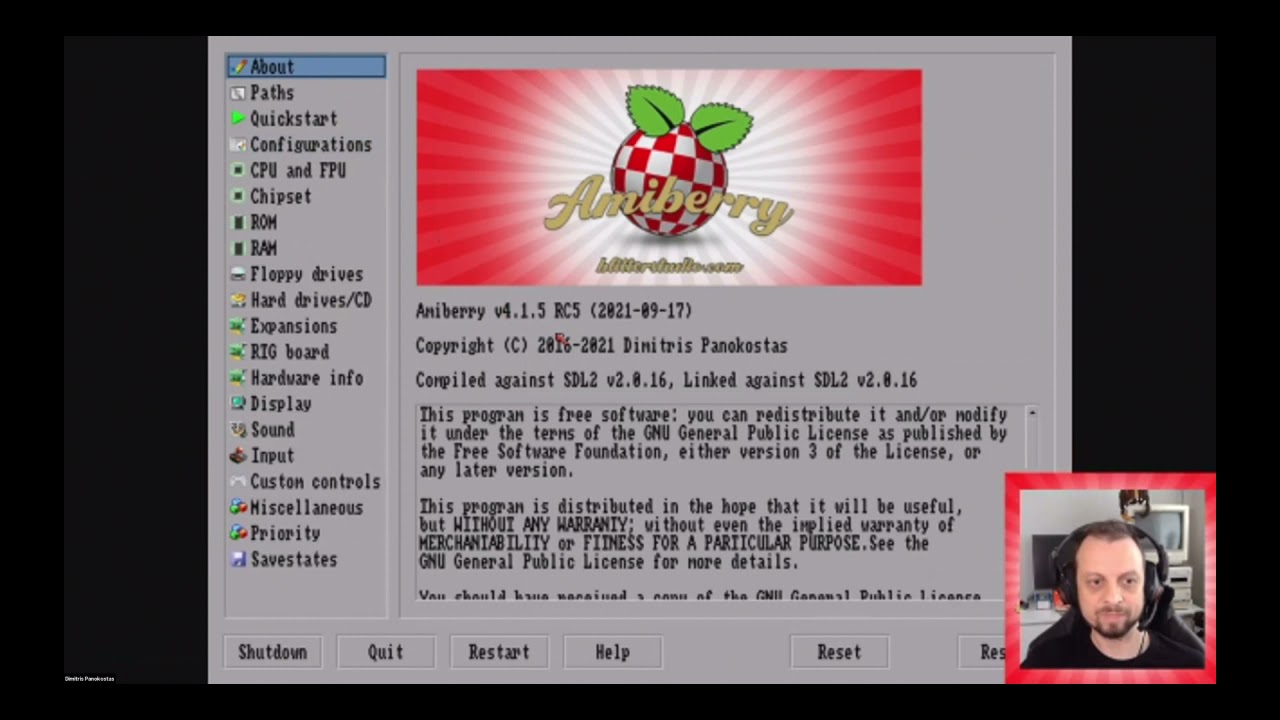Click the Priority icon
This screenshot has height=720, width=1280.
coord(237,534)
